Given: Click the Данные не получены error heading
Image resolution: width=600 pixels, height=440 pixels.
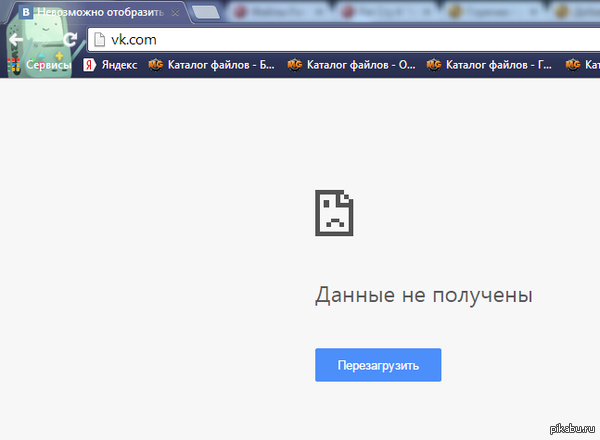Looking at the screenshot, I should tap(424, 296).
